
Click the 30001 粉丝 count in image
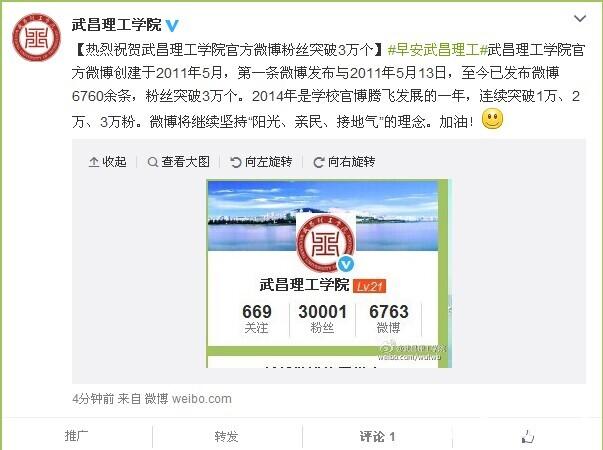tap(322, 319)
